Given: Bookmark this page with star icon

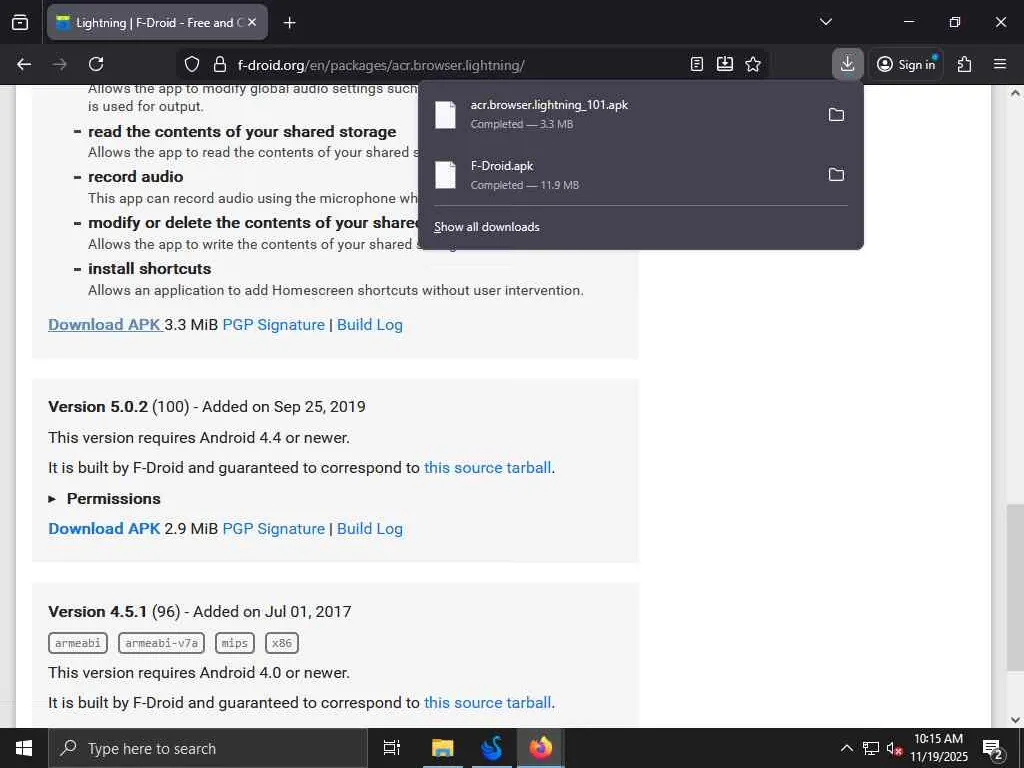Looking at the screenshot, I should (753, 64).
